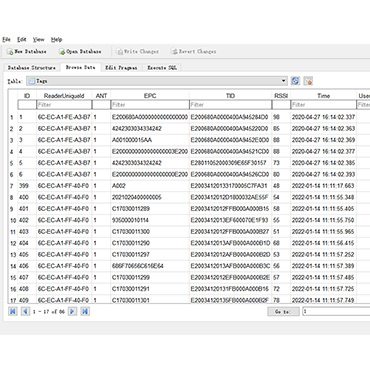Select RSSI cell 73 in row 5
Screen dimensions: 370x370
(281, 163)
